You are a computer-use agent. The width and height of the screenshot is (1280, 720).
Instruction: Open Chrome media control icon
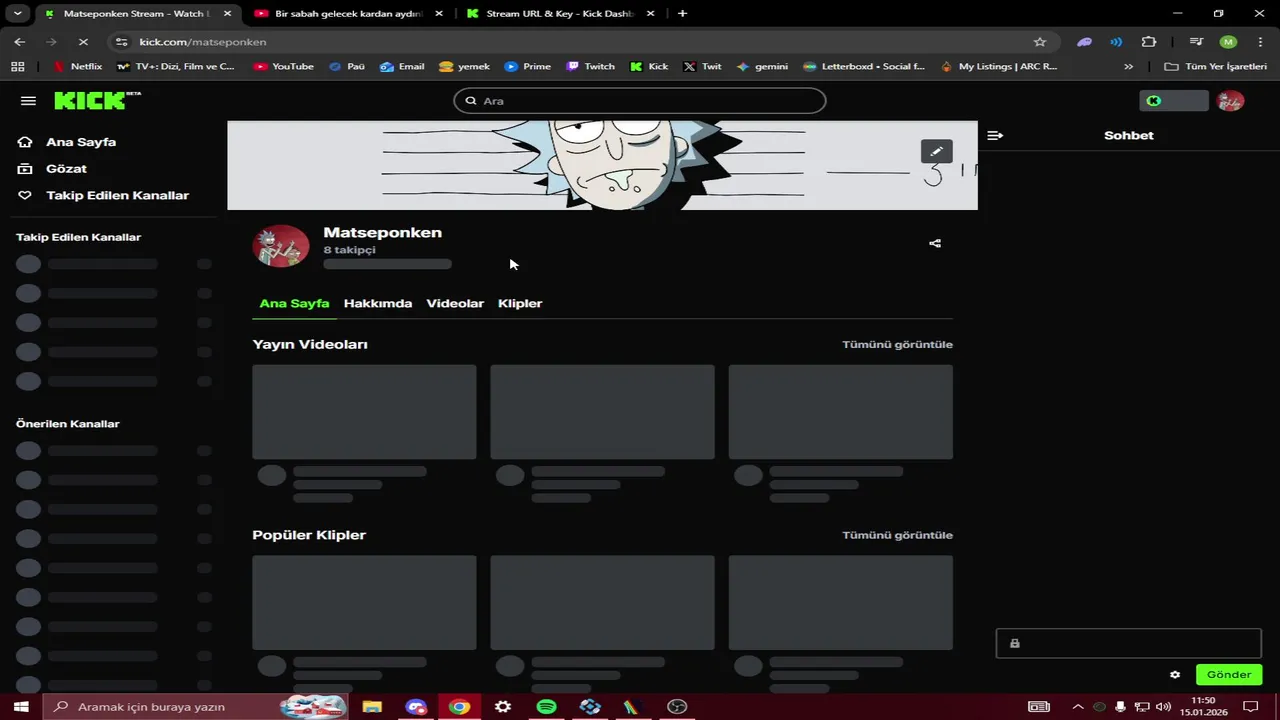[x=1196, y=42]
